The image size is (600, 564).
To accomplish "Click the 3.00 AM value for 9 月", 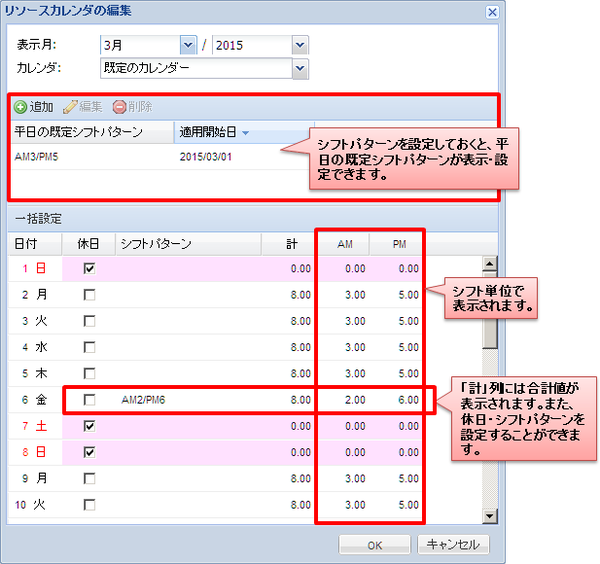I will [x=355, y=478].
